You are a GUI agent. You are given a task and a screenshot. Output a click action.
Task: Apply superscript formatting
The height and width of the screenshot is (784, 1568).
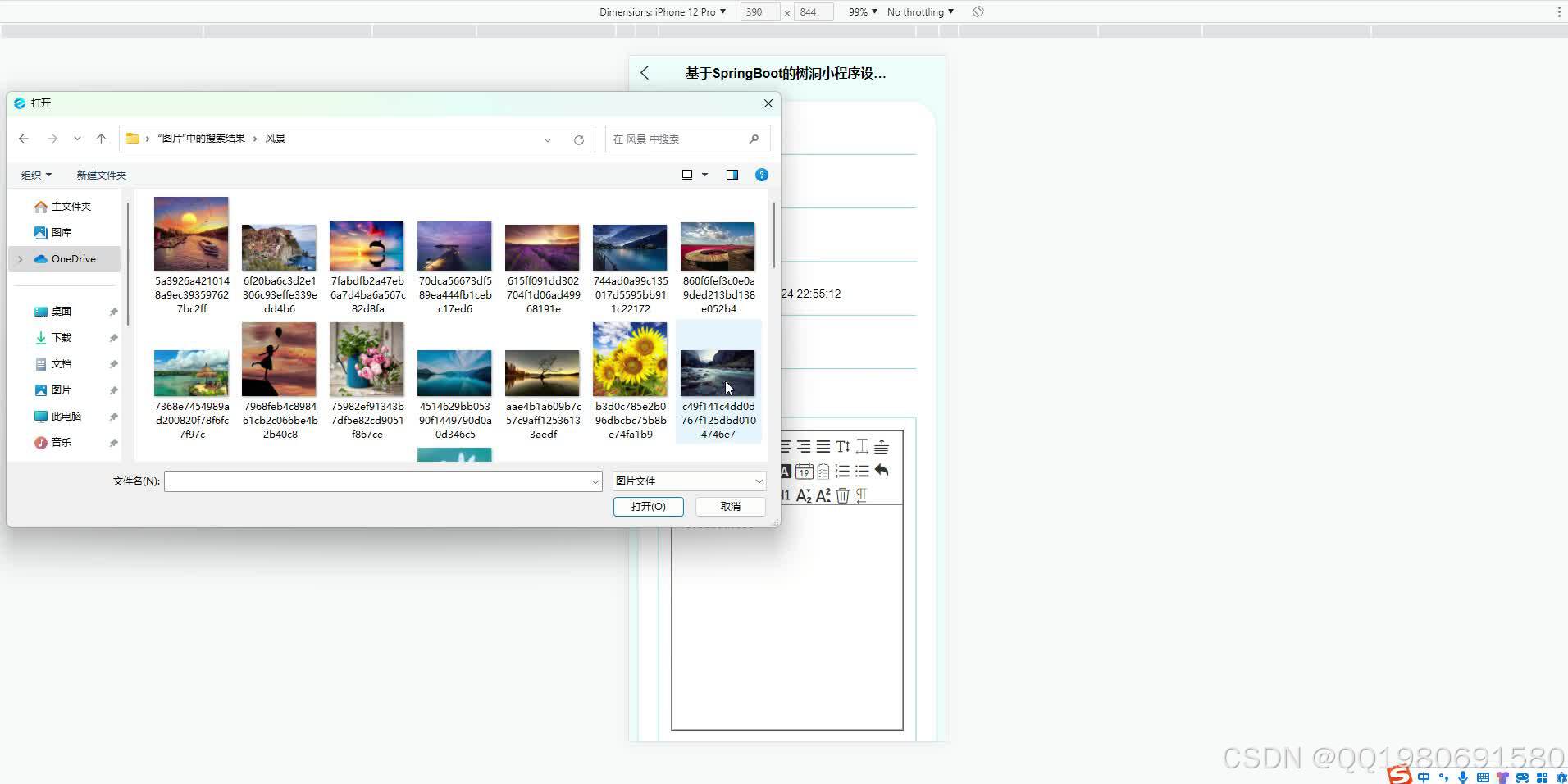[x=823, y=495]
